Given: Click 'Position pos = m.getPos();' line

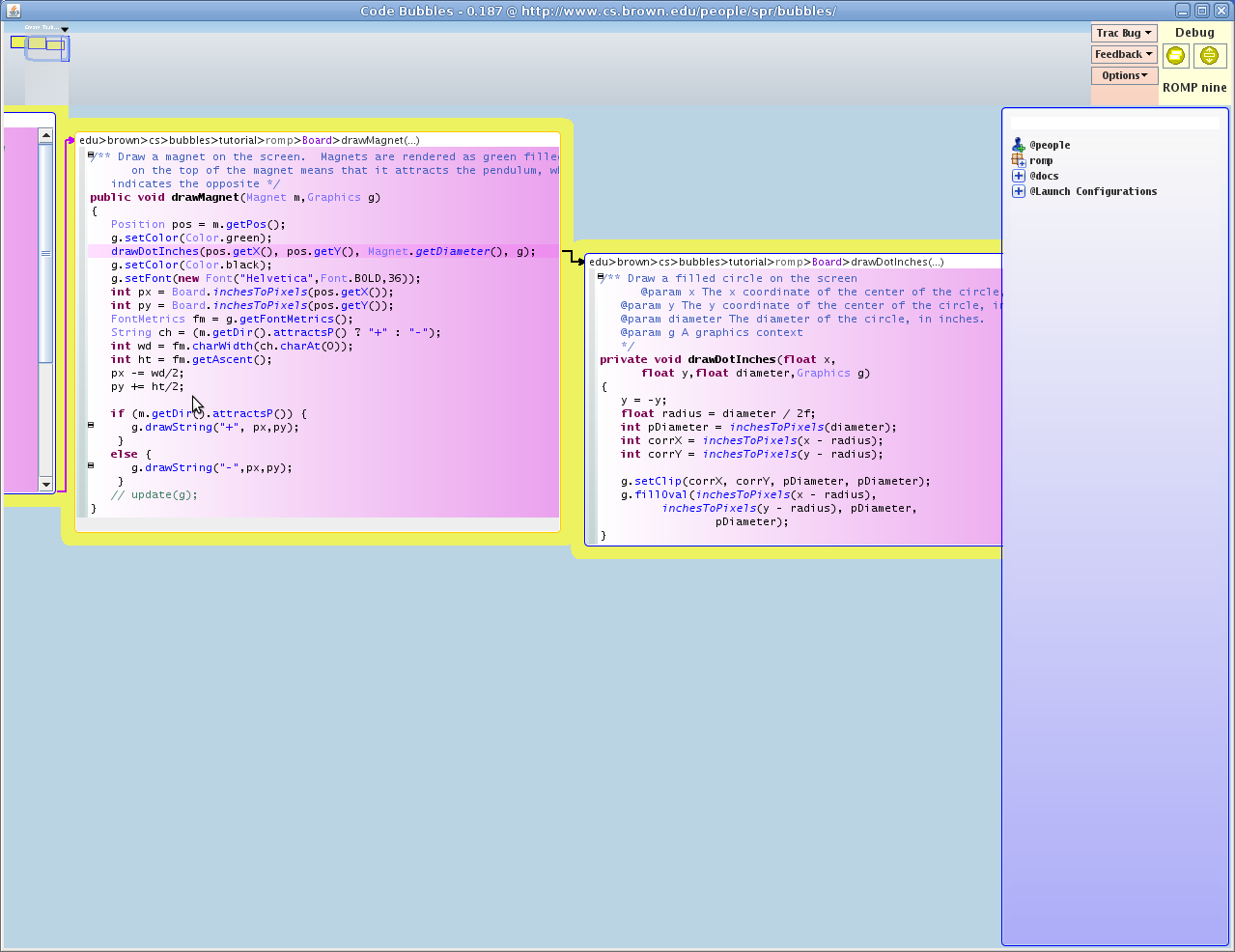Looking at the screenshot, I should tap(198, 224).
